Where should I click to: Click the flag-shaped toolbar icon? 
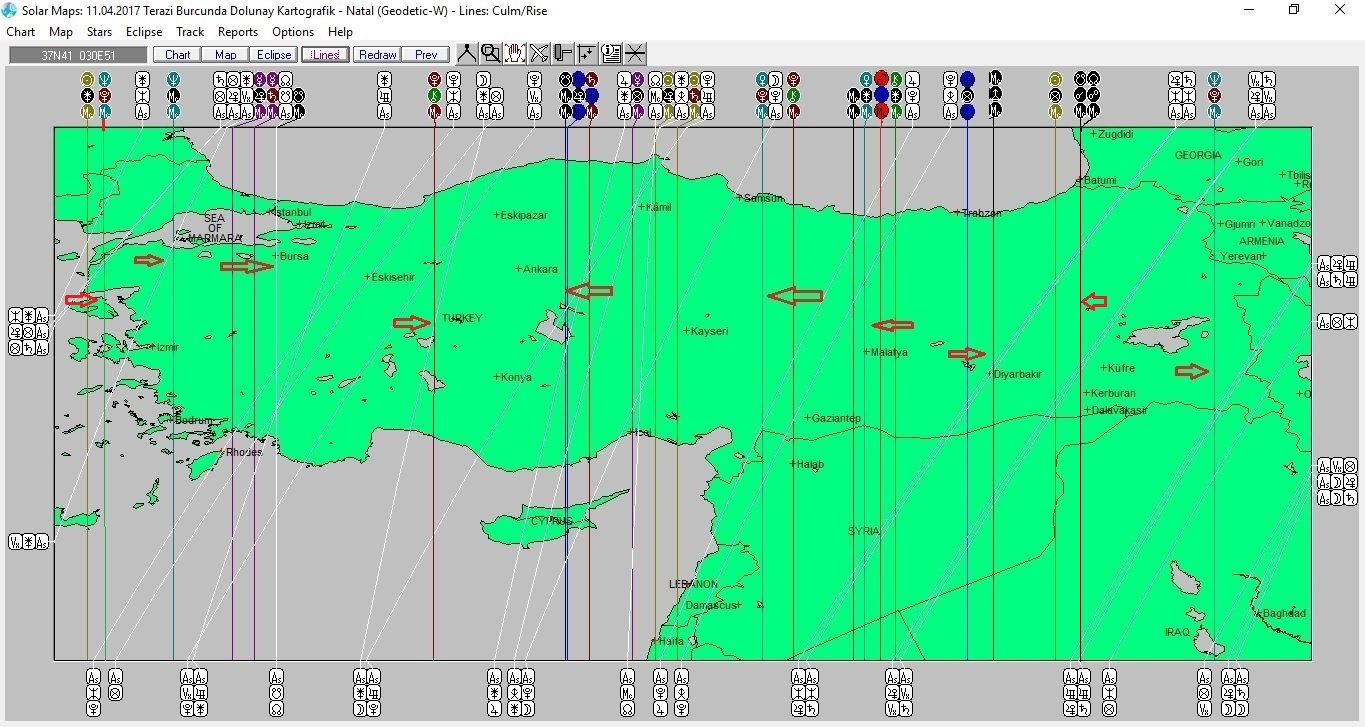pos(563,54)
